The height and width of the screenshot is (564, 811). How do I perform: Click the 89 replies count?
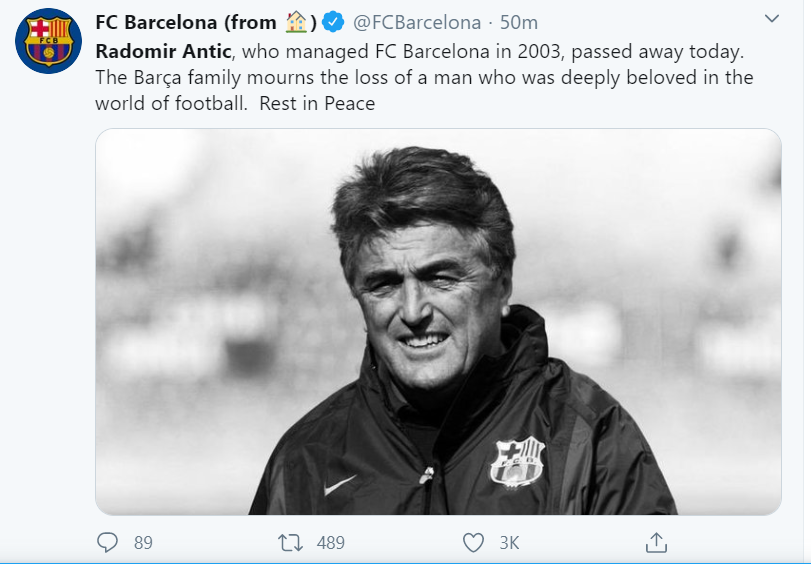coord(143,543)
